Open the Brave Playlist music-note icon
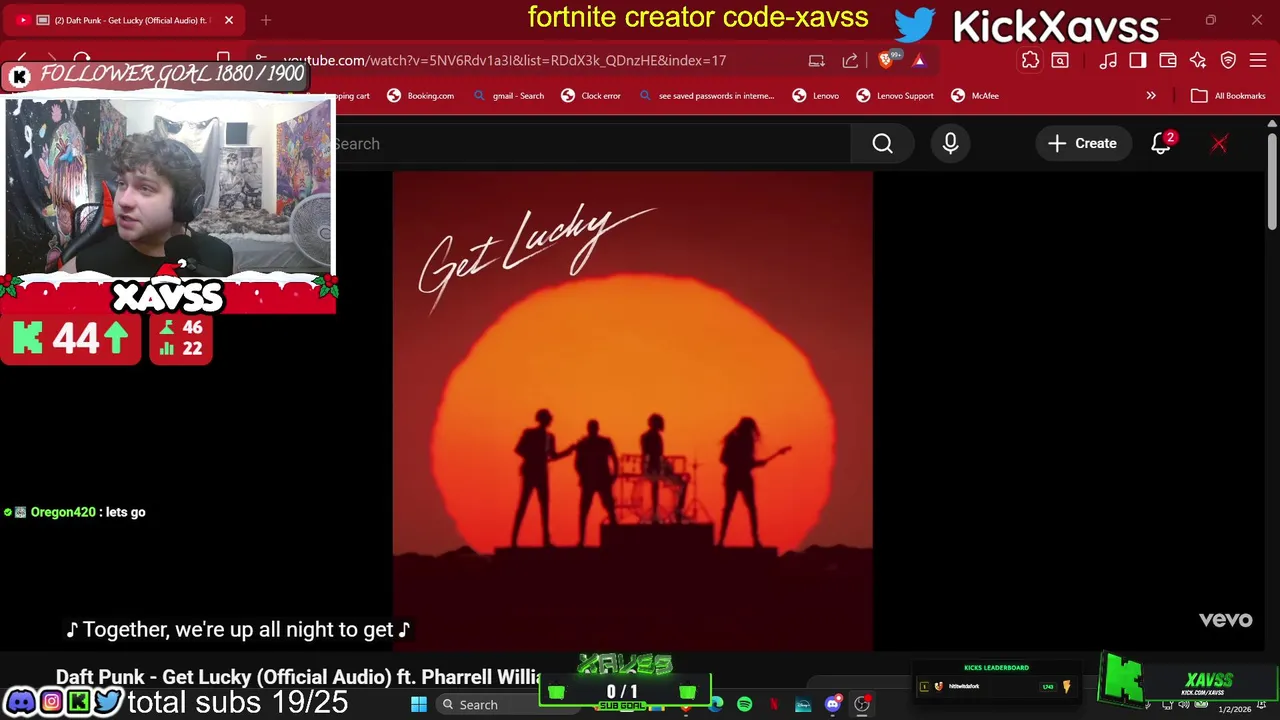The height and width of the screenshot is (720, 1280). click(1108, 61)
